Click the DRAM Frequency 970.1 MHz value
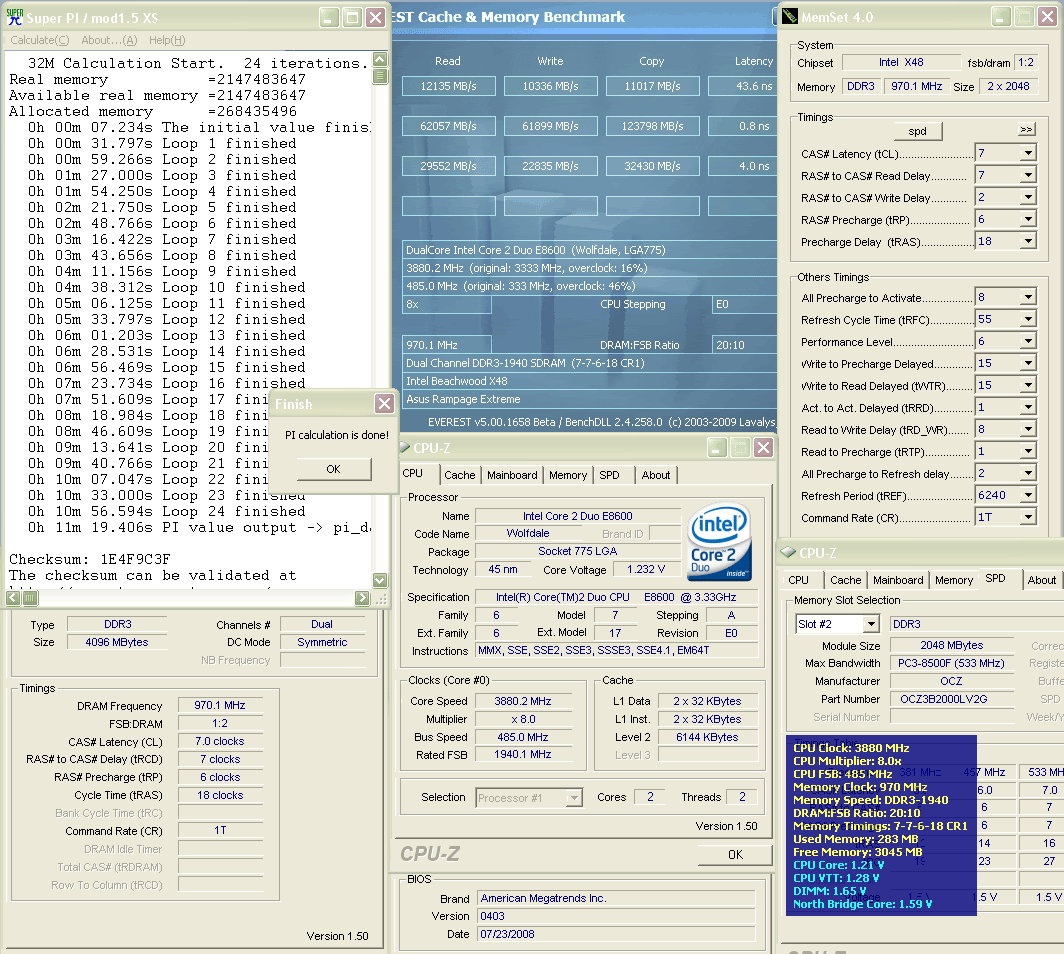This screenshot has width=1064, height=954. click(220, 706)
